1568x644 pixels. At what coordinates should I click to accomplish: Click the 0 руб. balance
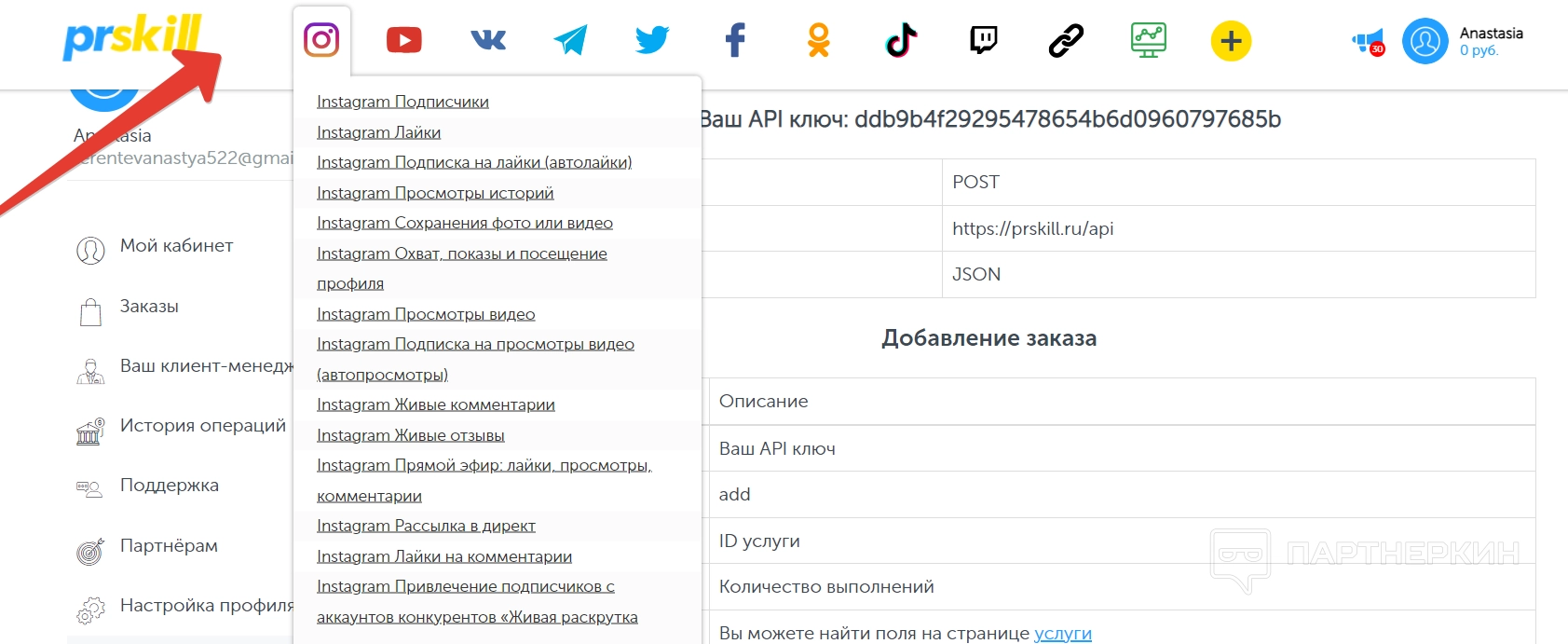(1479, 50)
